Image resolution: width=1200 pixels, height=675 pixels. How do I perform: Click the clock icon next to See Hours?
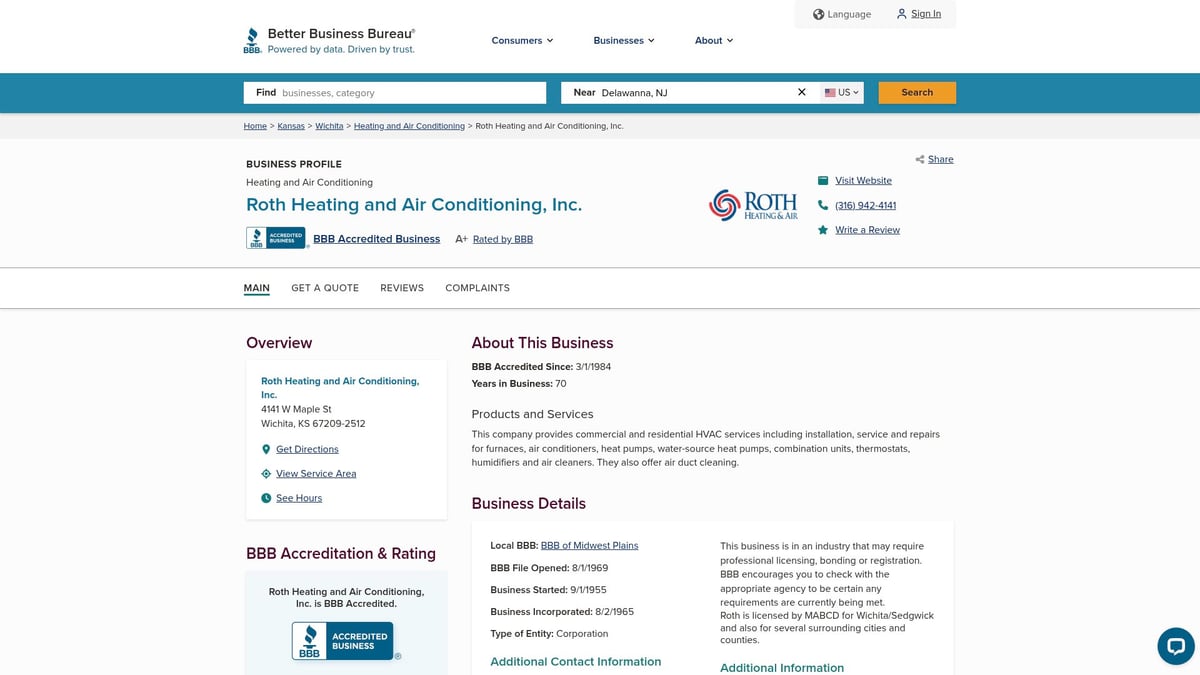click(x=266, y=498)
